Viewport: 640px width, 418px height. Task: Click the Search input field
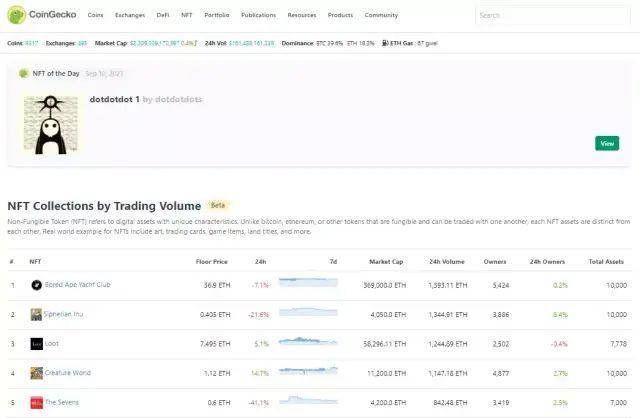(x=553, y=16)
